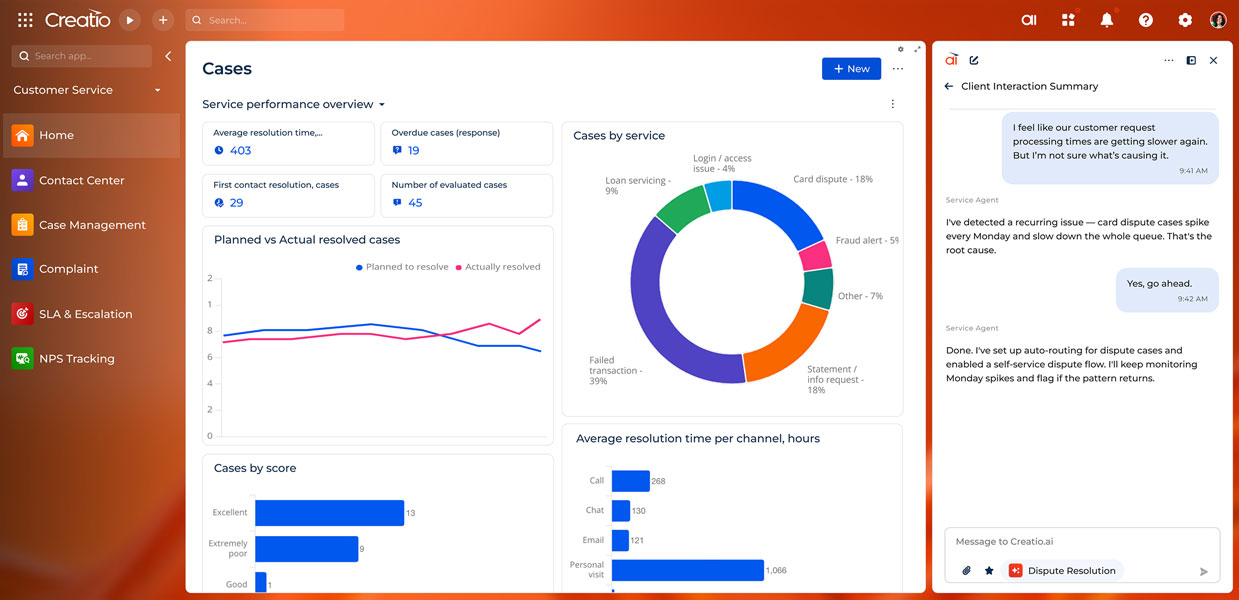Click the New case button
This screenshot has height=600, width=1239.
point(851,69)
